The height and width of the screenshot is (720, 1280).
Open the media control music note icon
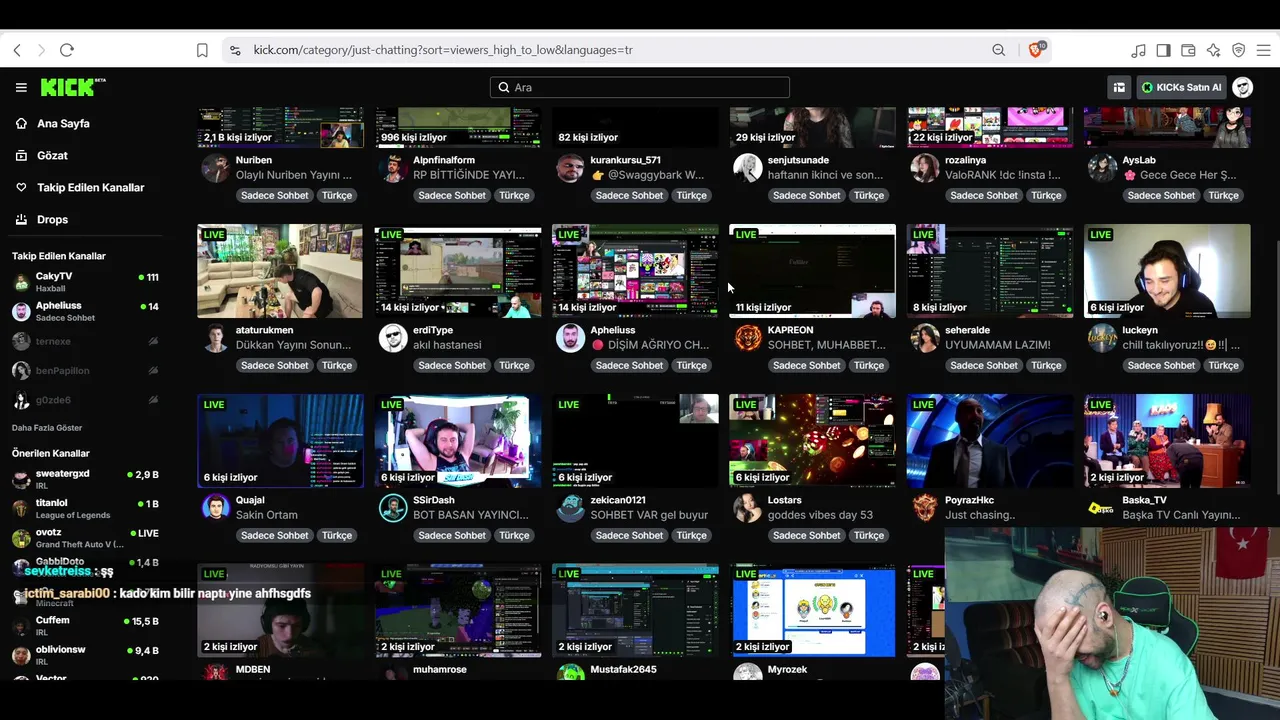(1138, 50)
